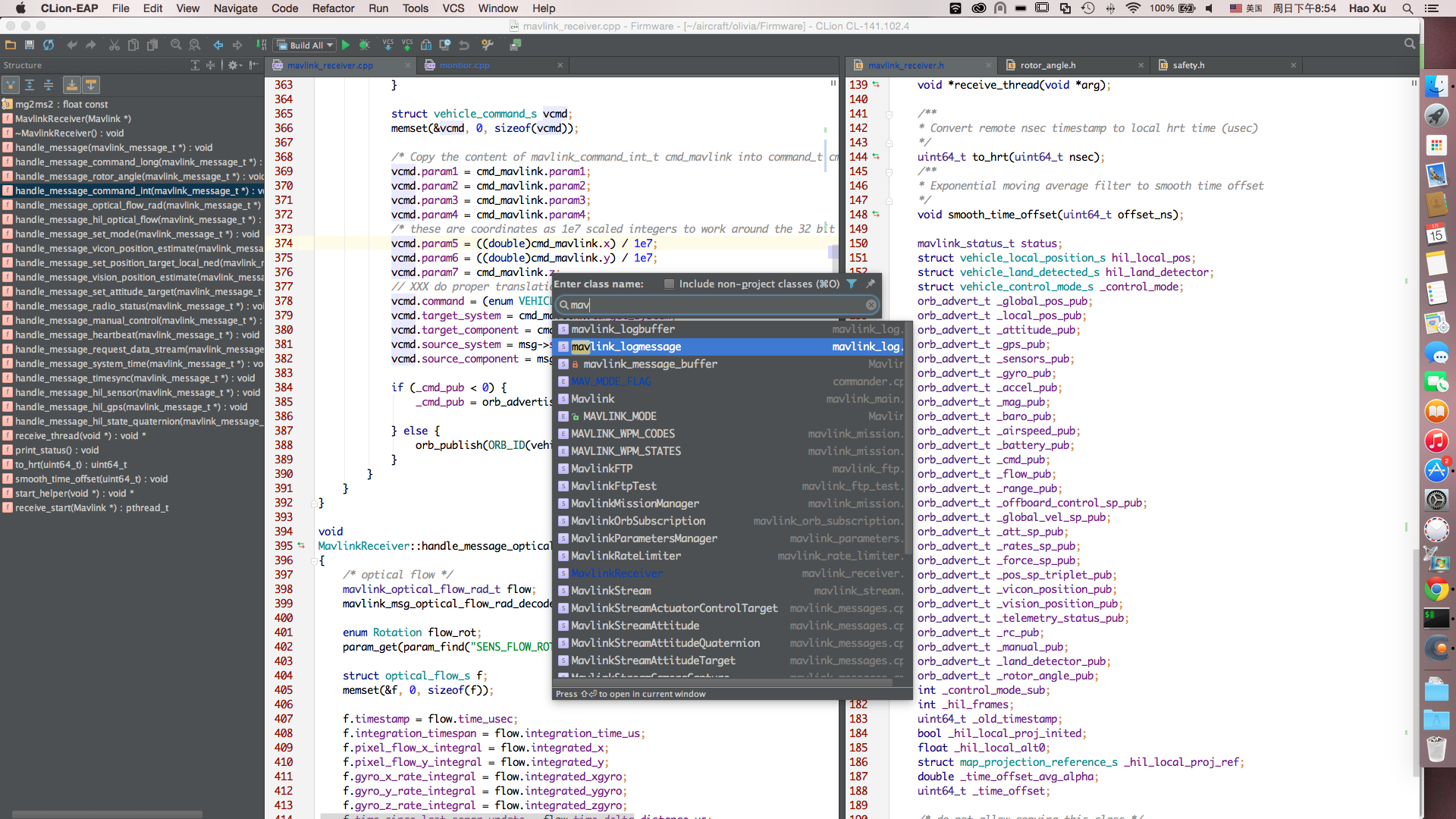This screenshot has height=819, width=1456.
Task: Open IDE Settings via the wrench icon
Action: point(488,45)
